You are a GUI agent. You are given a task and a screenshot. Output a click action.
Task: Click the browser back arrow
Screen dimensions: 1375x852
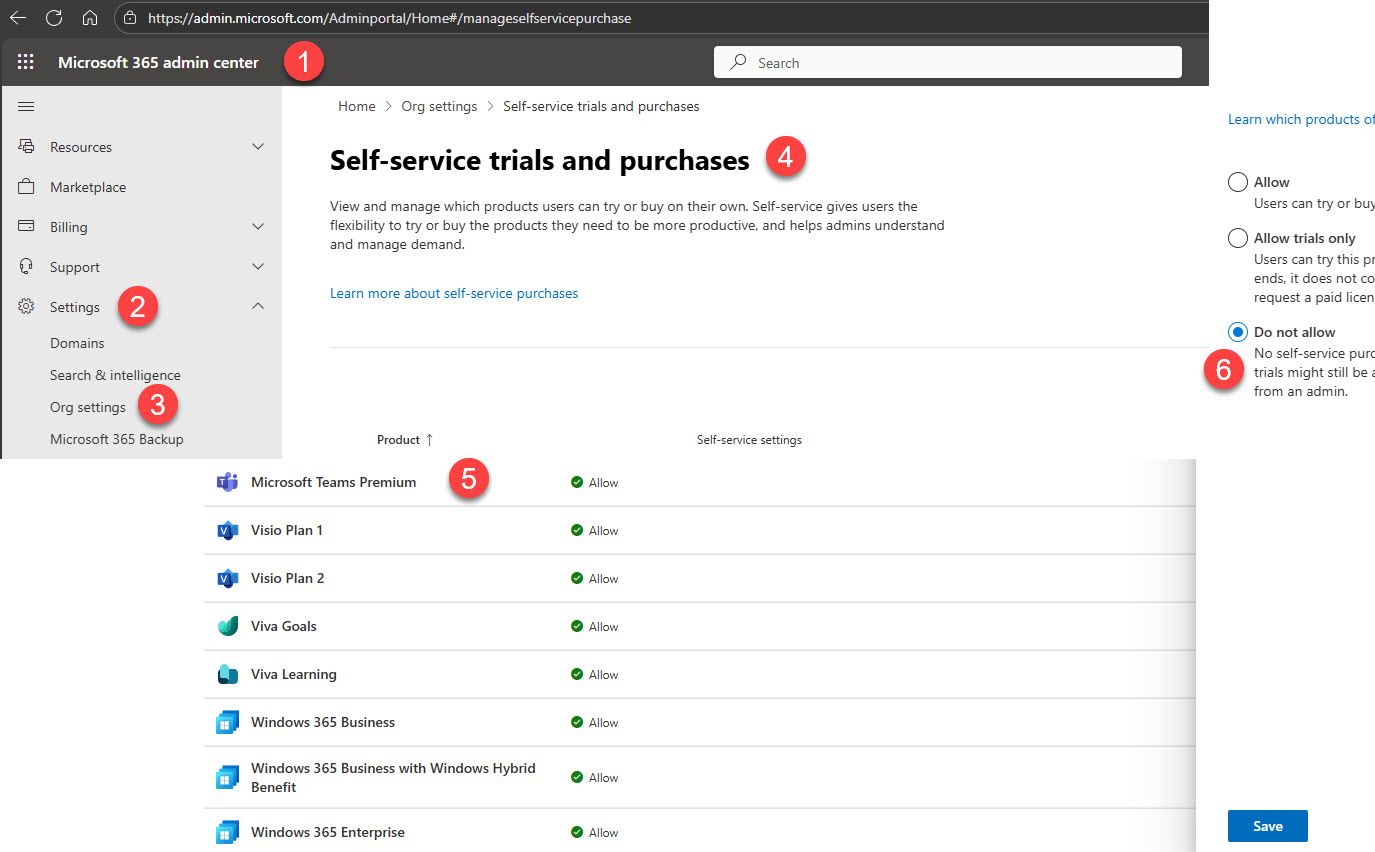pos(18,17)
